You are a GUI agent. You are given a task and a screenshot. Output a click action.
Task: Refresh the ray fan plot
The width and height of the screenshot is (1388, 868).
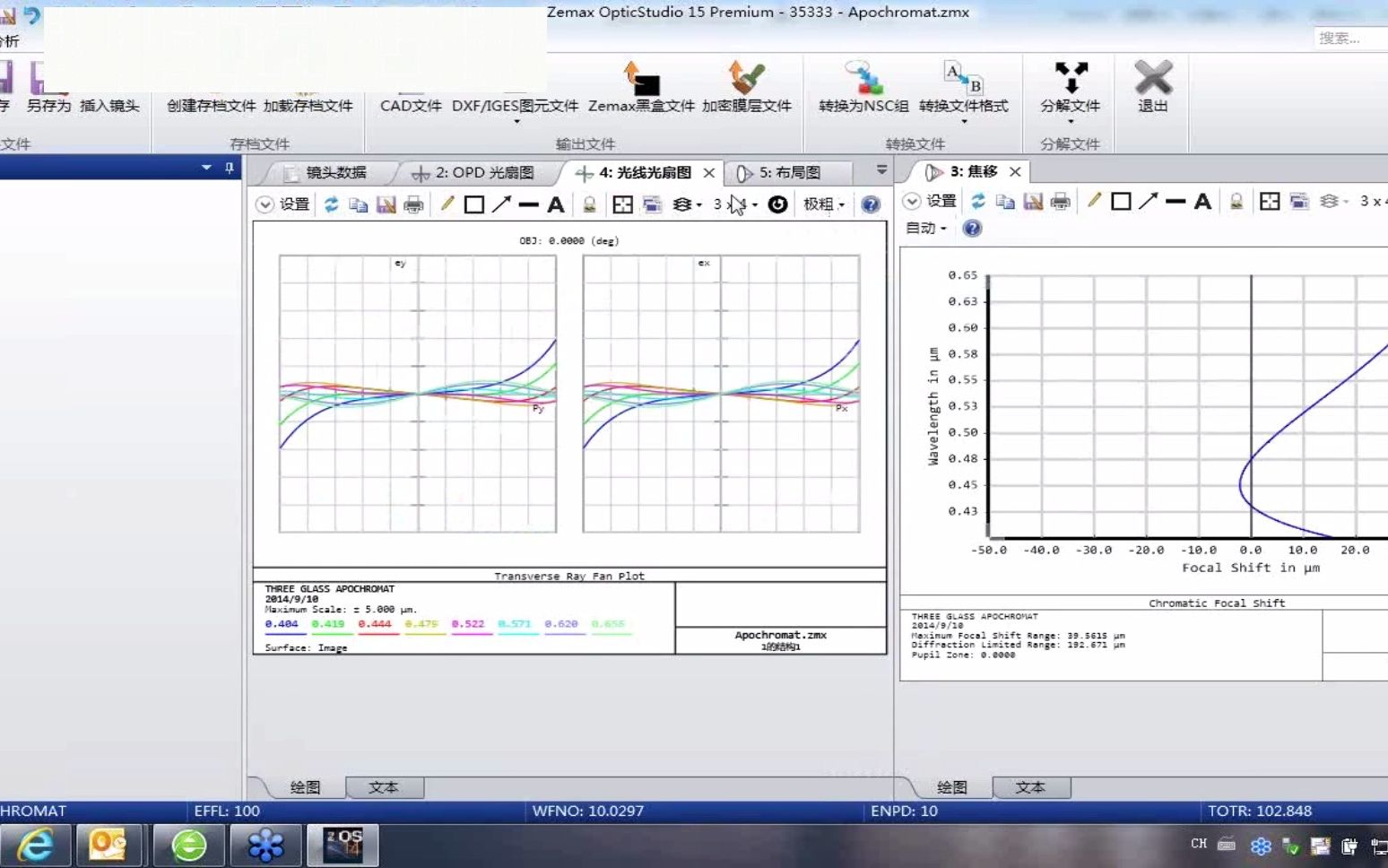click(331, 204)
